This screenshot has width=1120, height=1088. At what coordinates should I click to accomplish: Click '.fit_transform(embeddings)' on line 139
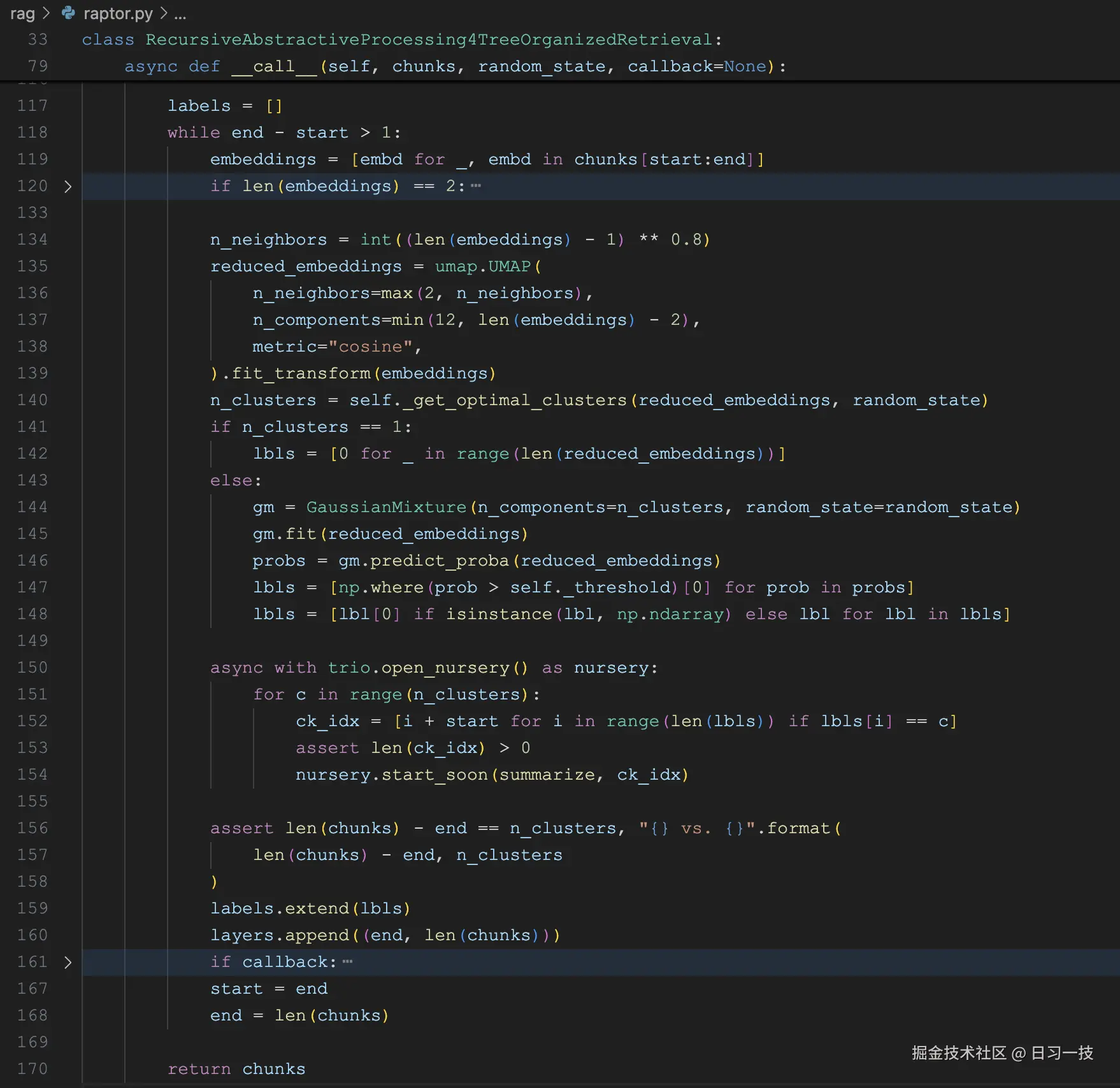[359, 373]
